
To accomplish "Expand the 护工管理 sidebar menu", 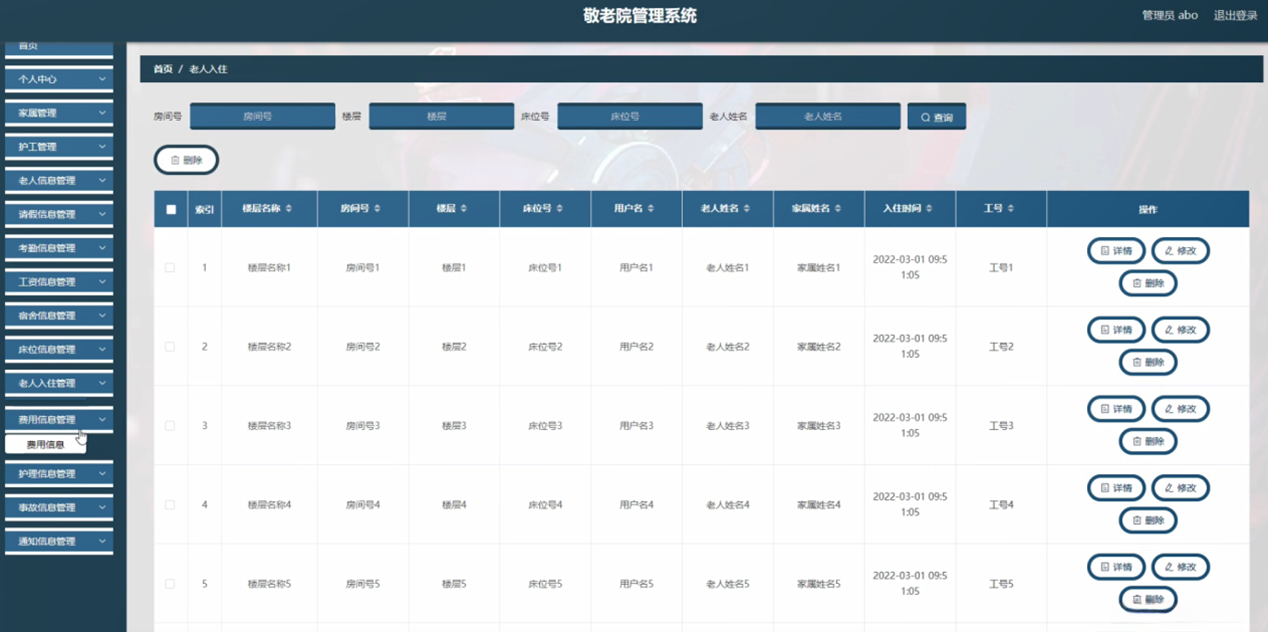I will (59, 147).
